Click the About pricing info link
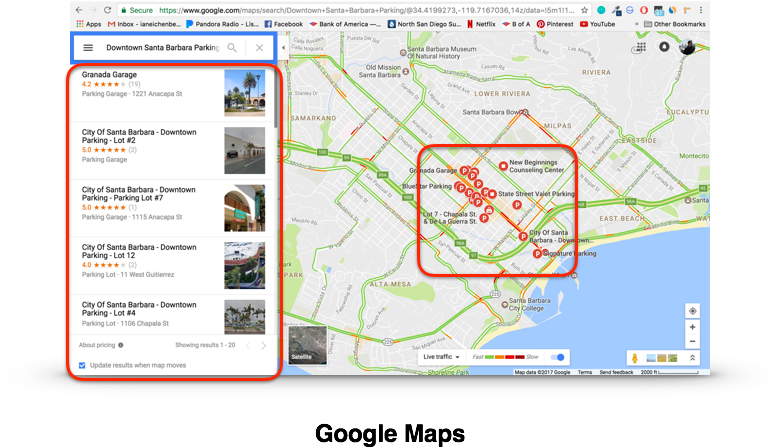This screenshot has height=448, width=778. point(101,345)
